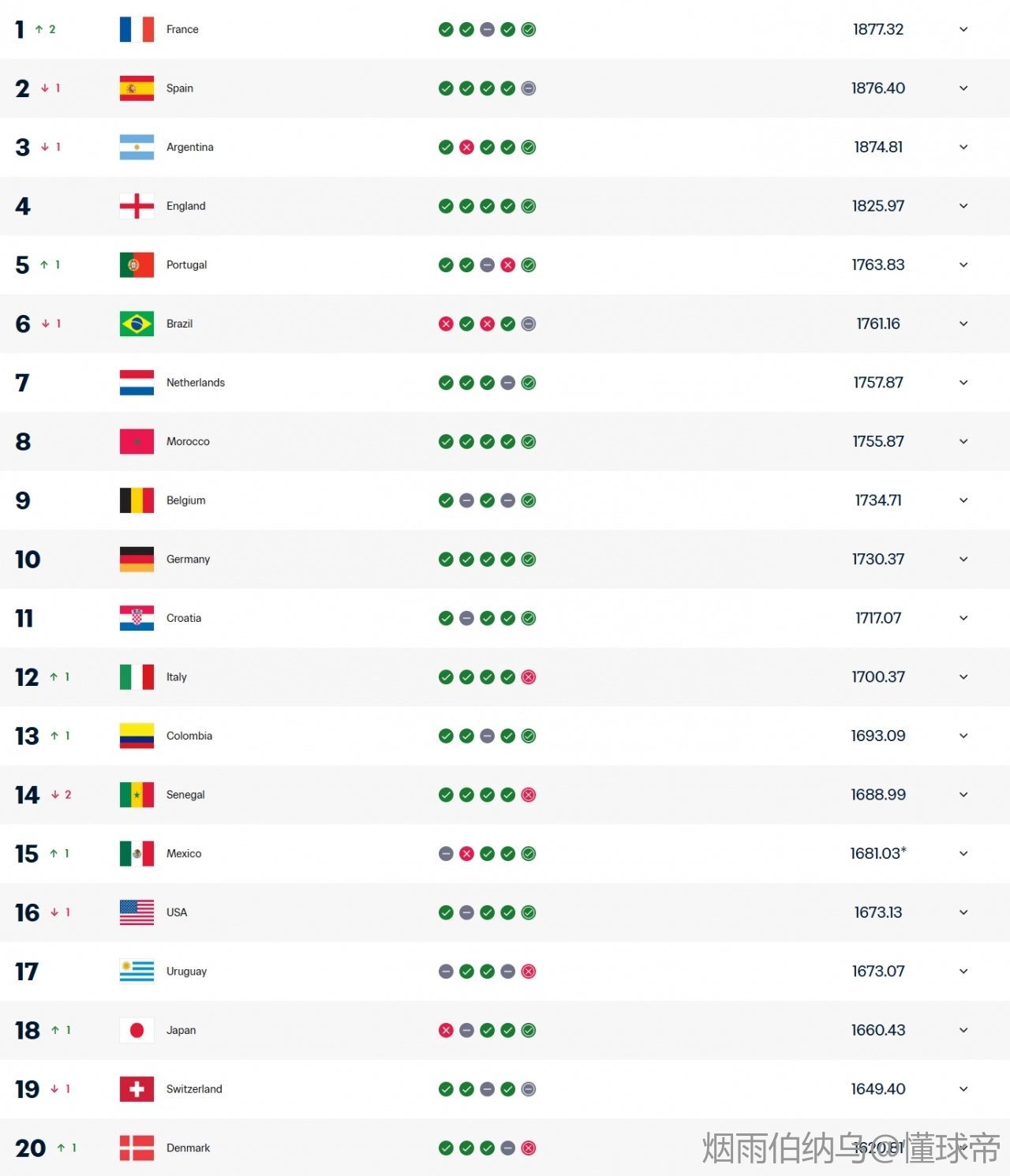Click Mexico's rank number 15

27,854
